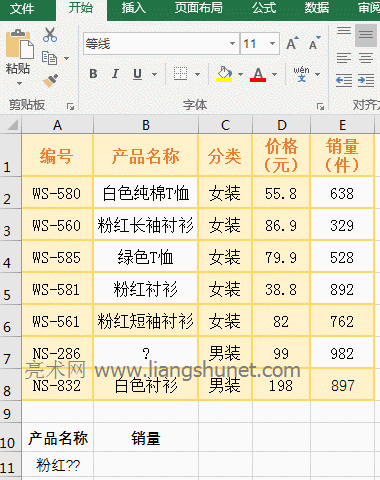Click header cell 产品名称 in row 1
The image size is (380, 480).
146,155
